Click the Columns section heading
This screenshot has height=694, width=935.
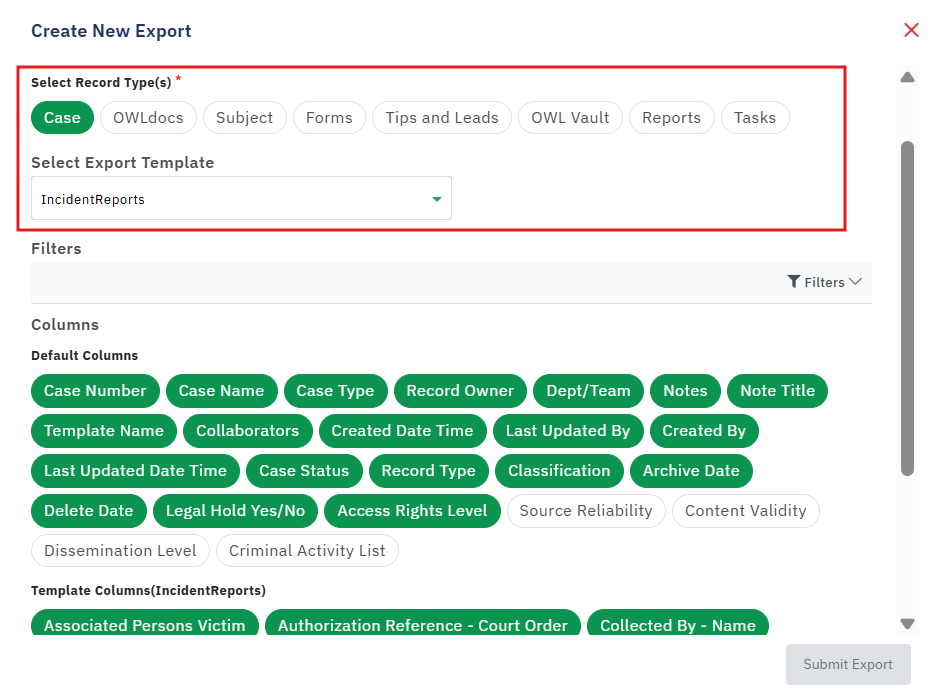[65, 325]
